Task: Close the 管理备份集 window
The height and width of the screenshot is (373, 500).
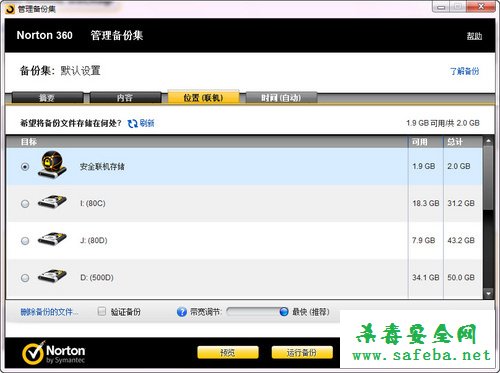Action: [x=481, y=7]
